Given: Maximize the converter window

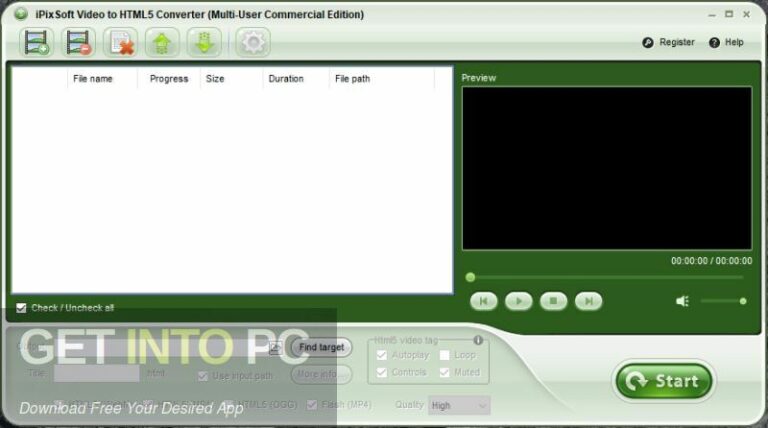Looking at the screenshot, I should [x=729, y=15].
